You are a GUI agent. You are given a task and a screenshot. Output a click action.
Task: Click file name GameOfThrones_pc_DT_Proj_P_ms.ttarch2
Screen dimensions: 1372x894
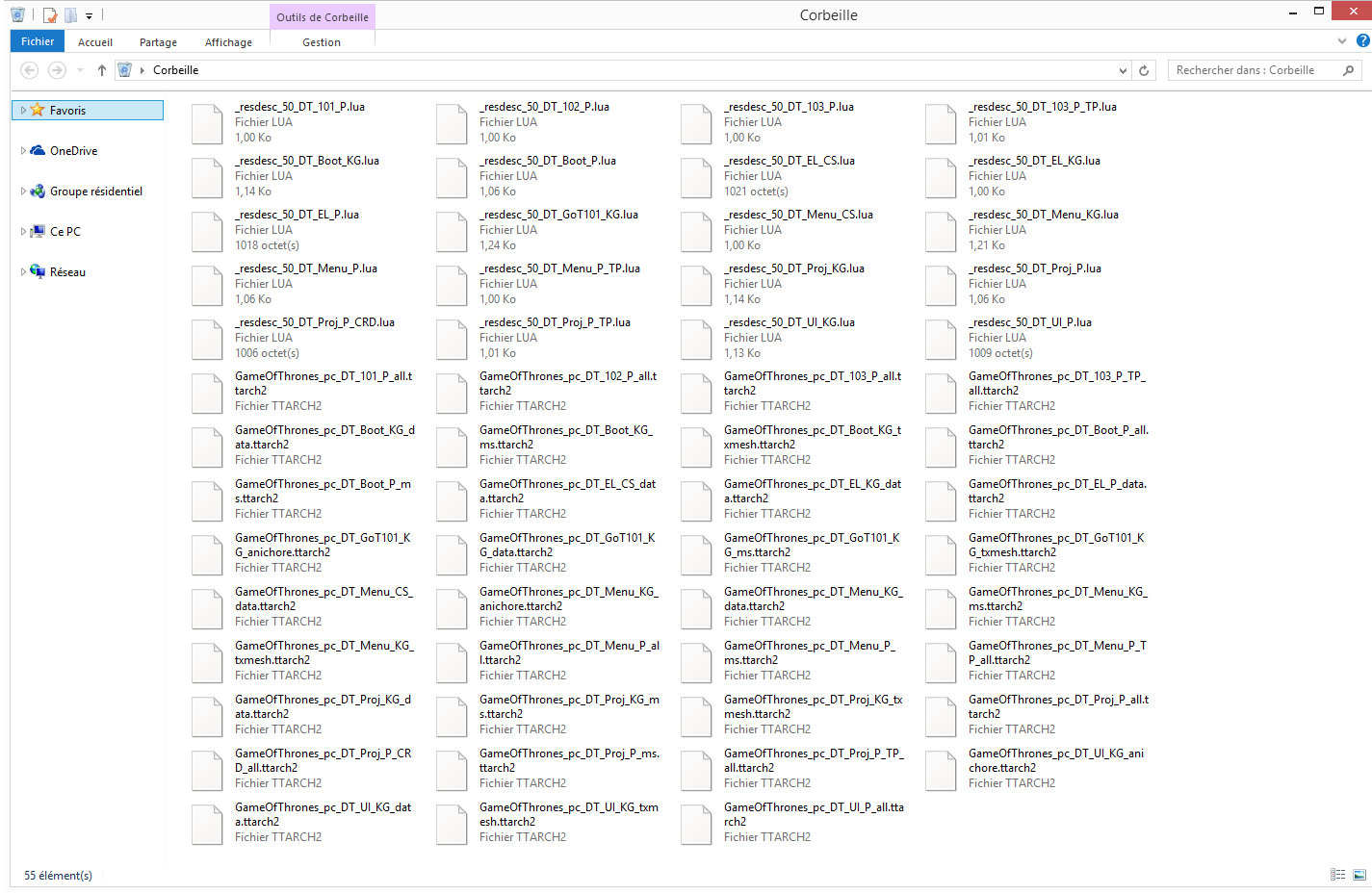pos(569,760)
